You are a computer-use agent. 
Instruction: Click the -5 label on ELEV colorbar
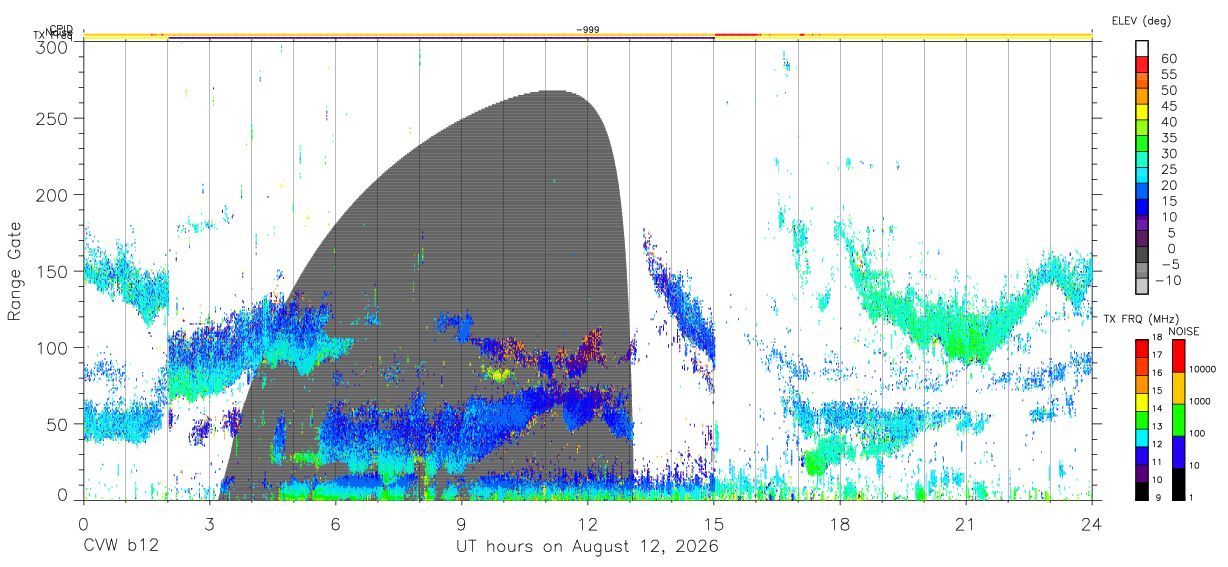pyautogui.click(x=1169, y=265)
